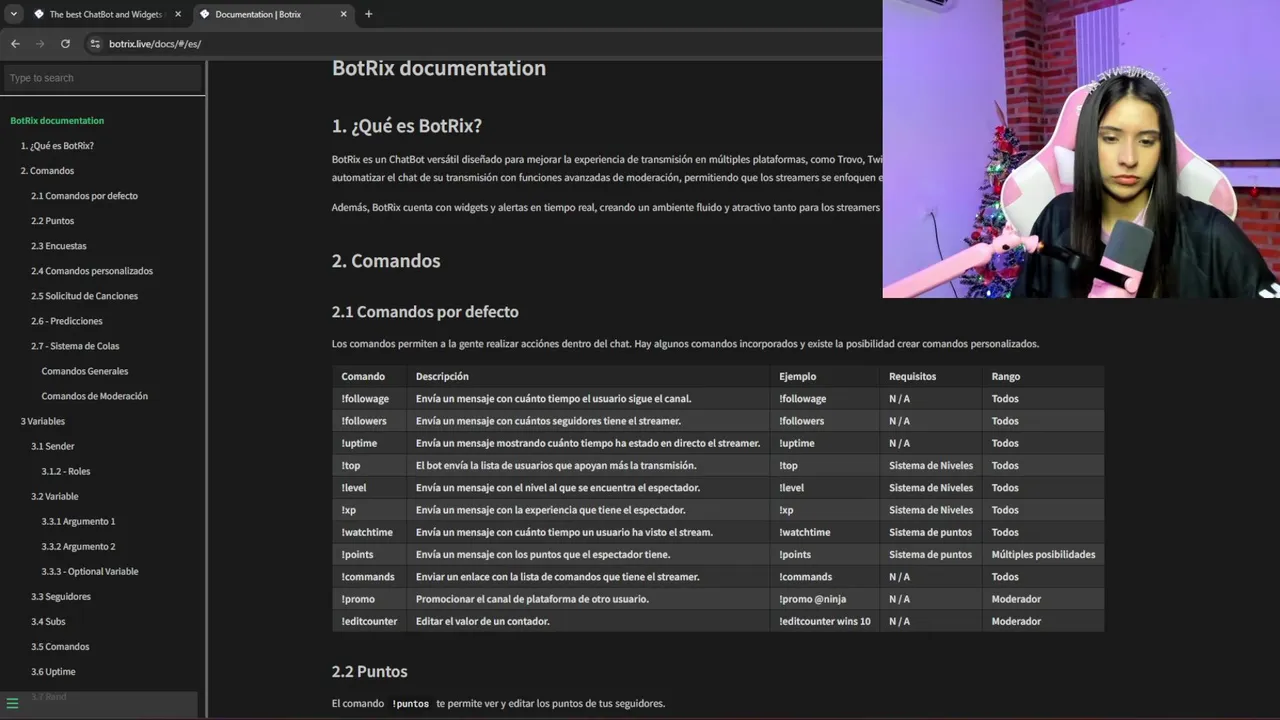This screenshot has height=720, width=1280.
Task: Open 2. Comandos in the sidebar
Action: click(x=47, y=171)
